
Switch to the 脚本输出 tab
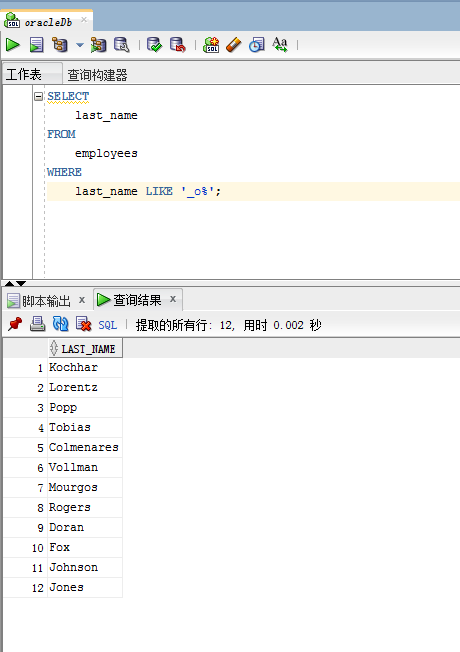tap(46, 300)
